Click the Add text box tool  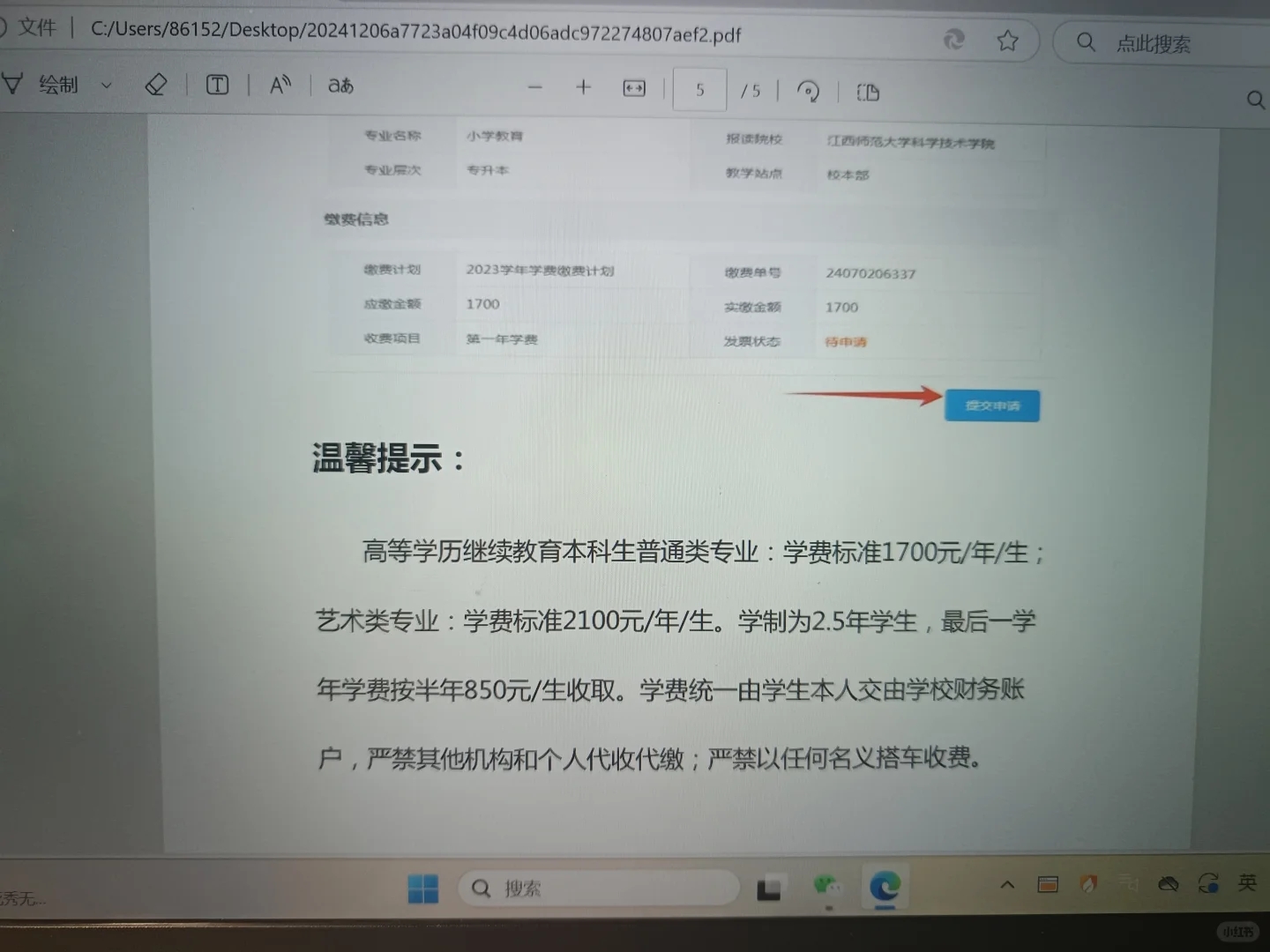tap(217, 85)
